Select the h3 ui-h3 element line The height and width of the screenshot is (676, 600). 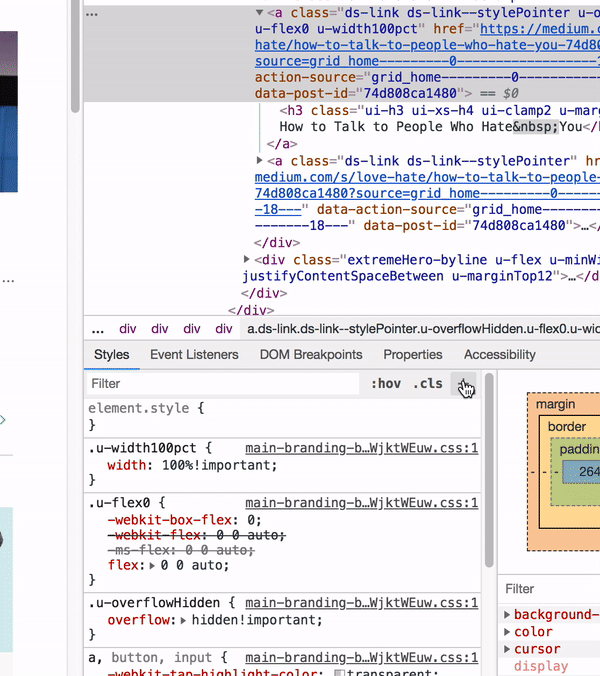(439, 110)
